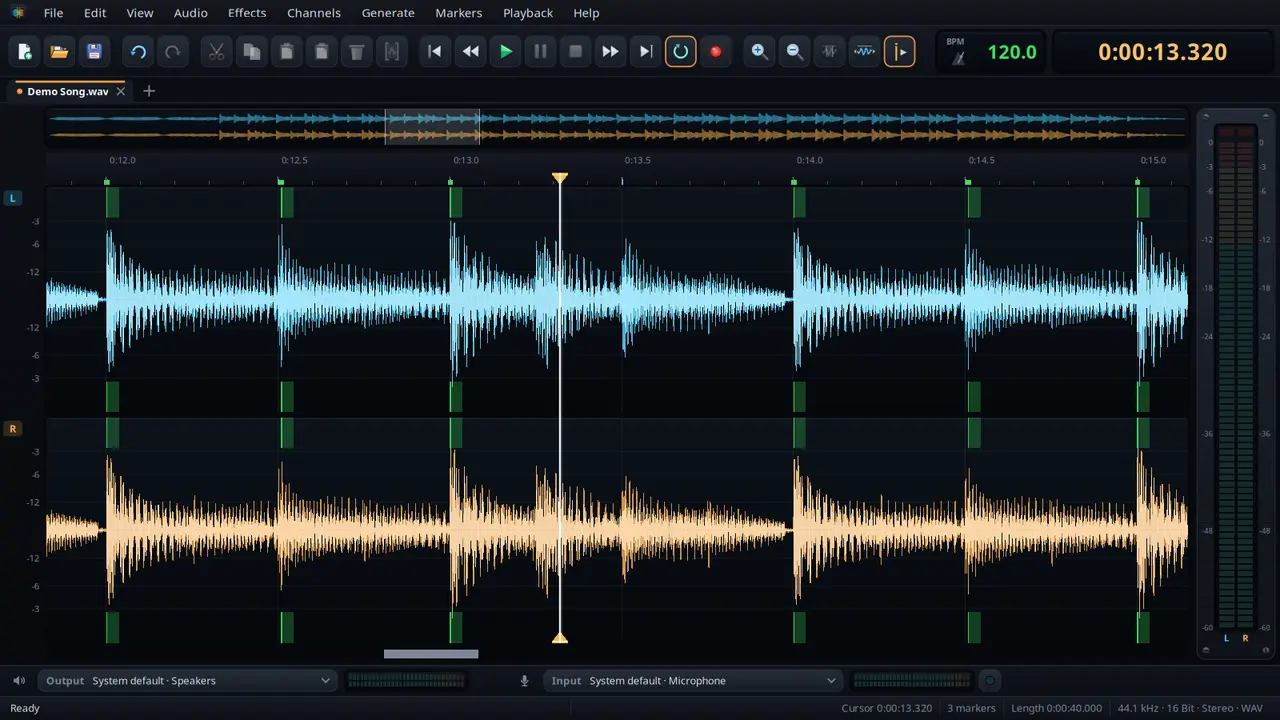The width and height of the screenshot is (1280, 720).
Task: Save the project with the floppy disk icon
Action: (94, 52)
